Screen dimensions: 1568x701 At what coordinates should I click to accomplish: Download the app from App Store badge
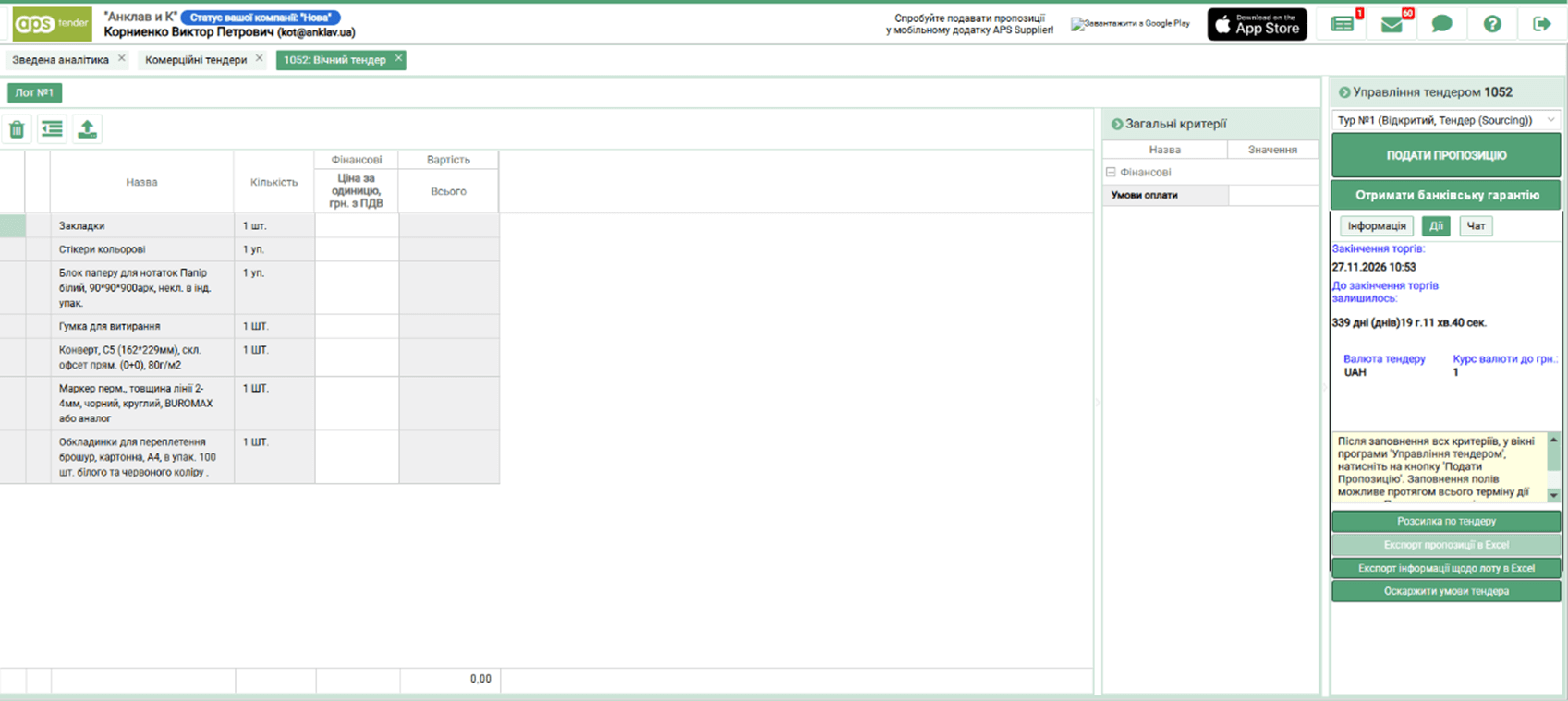(1257, 25)
